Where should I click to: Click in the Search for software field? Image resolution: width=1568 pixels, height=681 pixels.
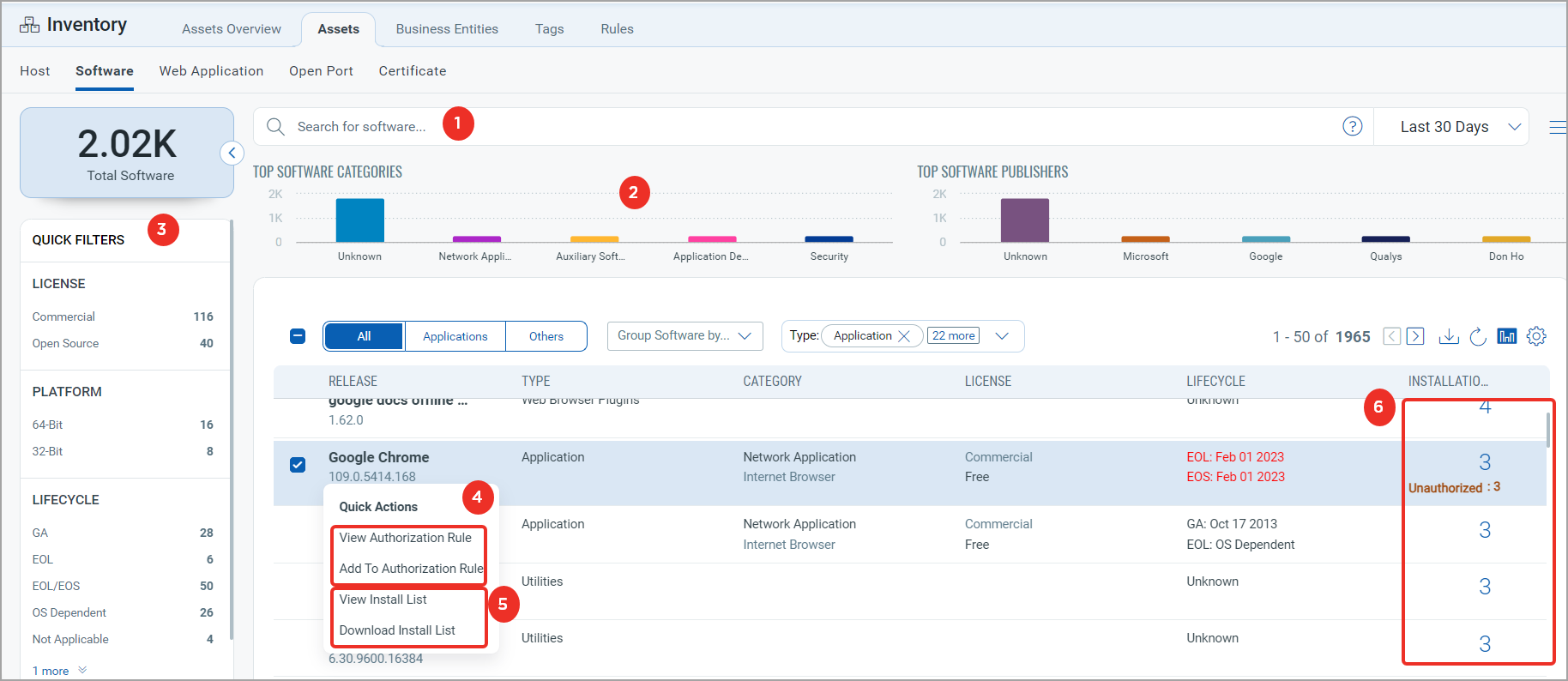(x=813, y=127)
